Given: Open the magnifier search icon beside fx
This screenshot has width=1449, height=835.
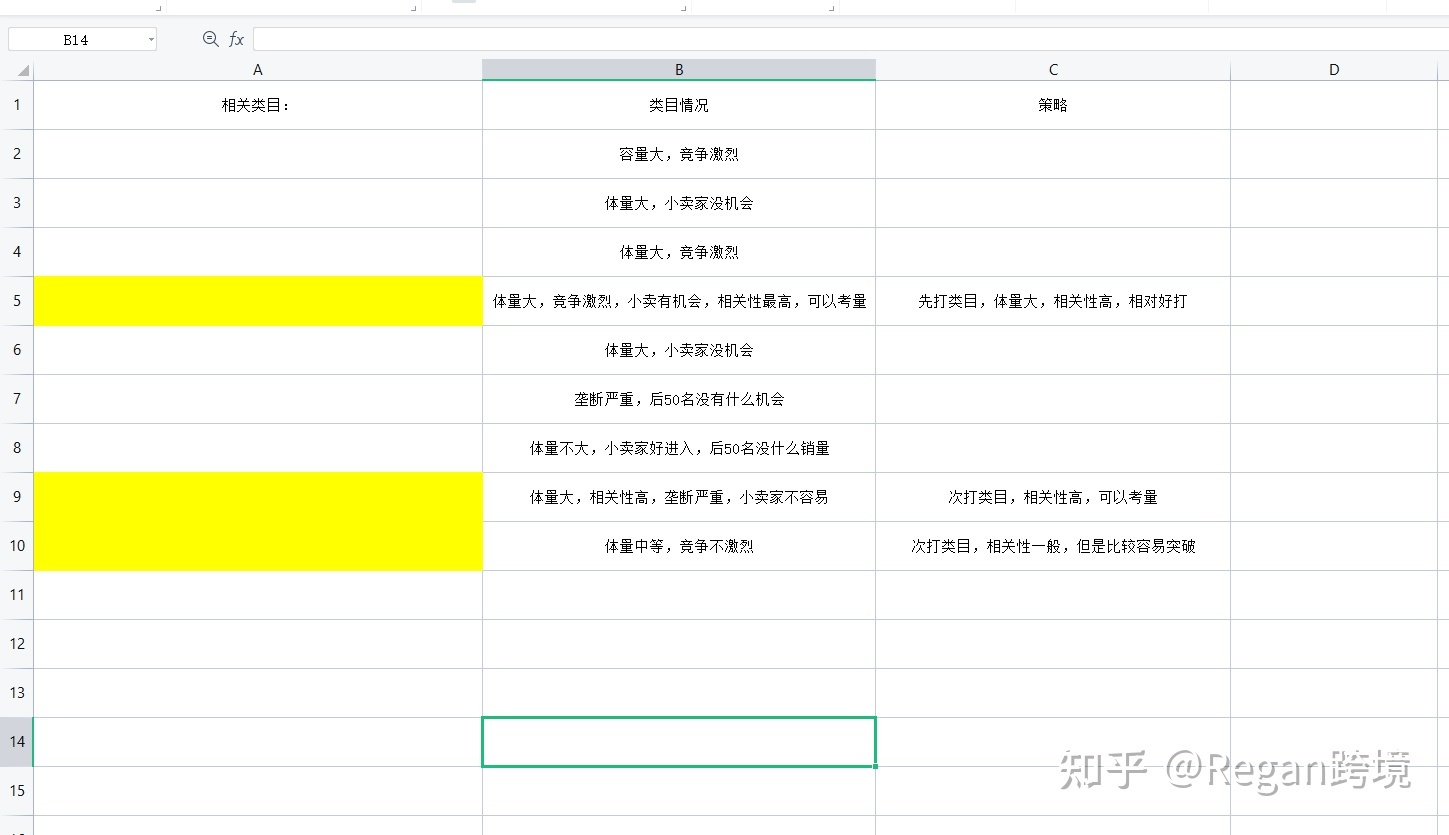Looking at the screenshot, I should click(x=210, y=39).
